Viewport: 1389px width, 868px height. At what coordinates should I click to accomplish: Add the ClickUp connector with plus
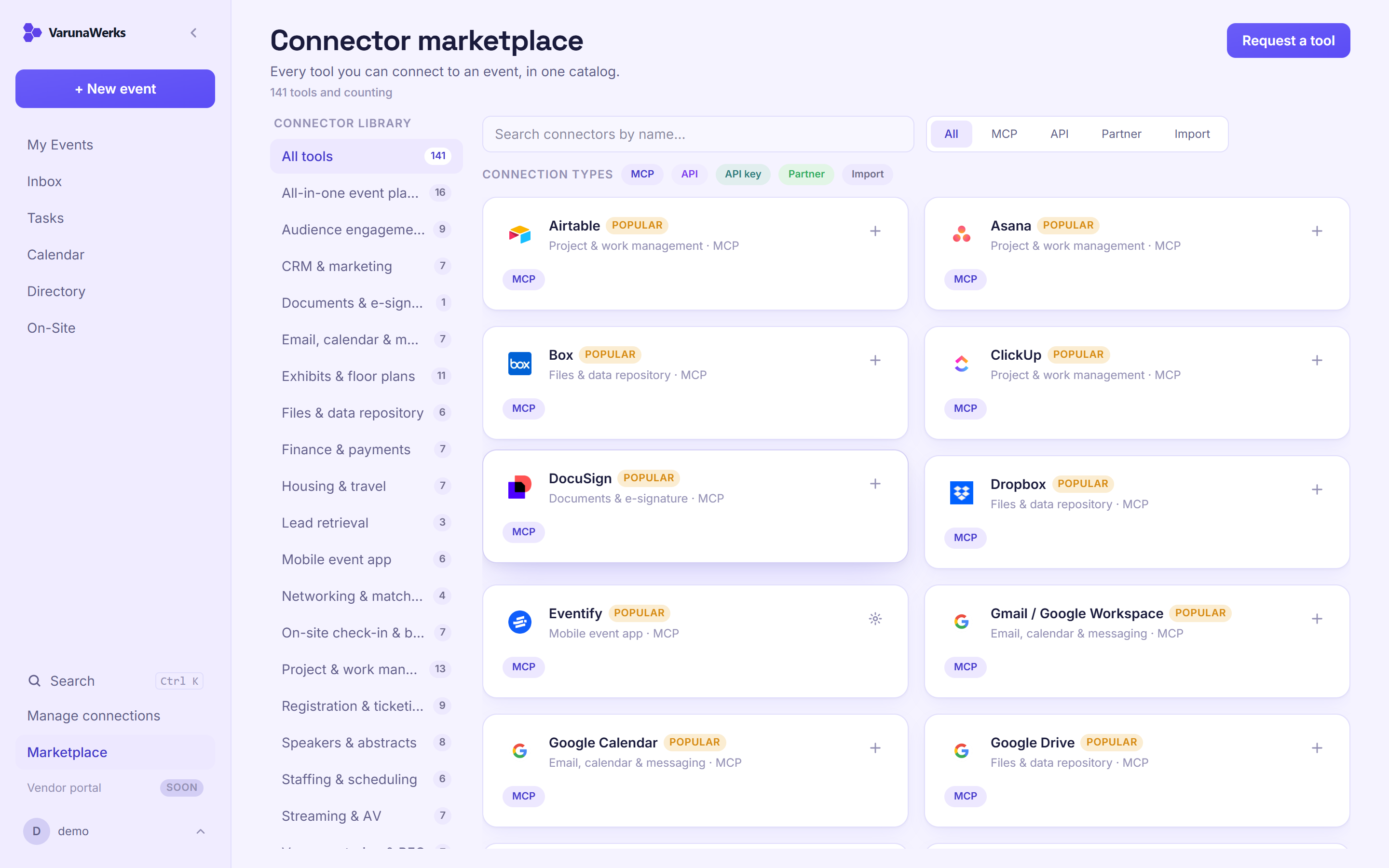point(1317,360)
